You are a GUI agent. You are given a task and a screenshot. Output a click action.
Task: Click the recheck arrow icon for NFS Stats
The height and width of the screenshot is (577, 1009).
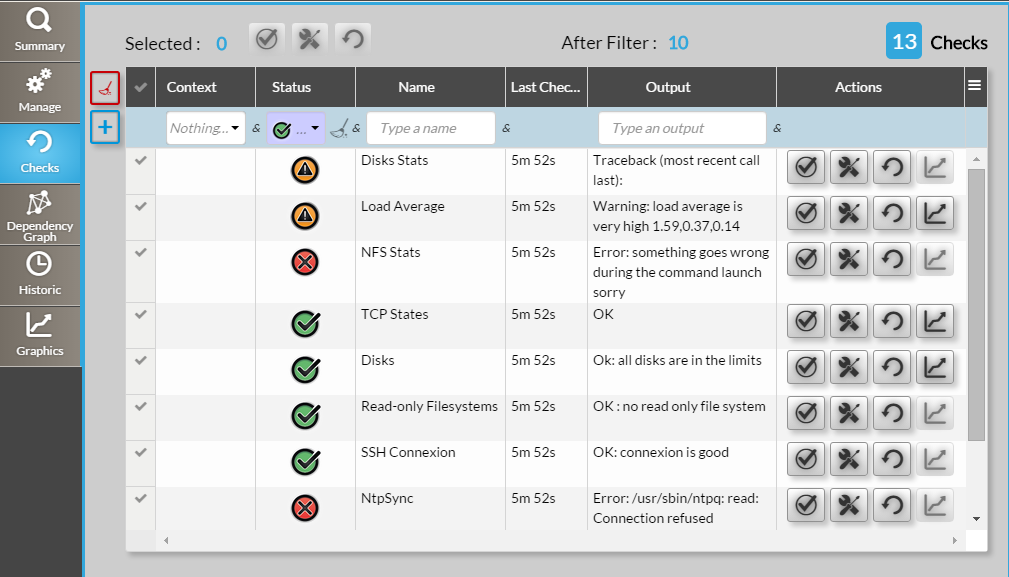click(x=892, y=259)
